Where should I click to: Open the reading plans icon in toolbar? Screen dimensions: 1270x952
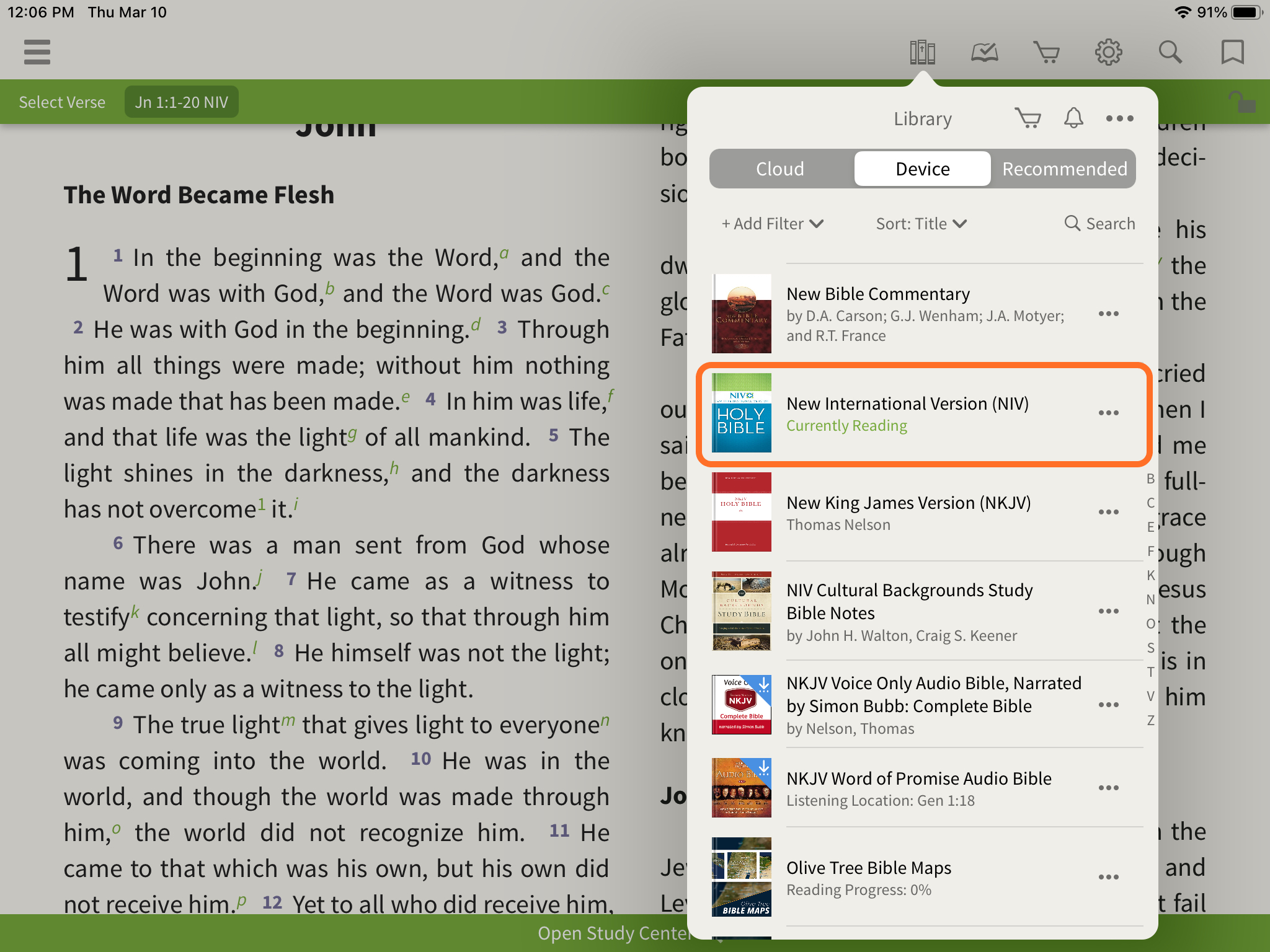pyautogui.click(x=984, y=52)
